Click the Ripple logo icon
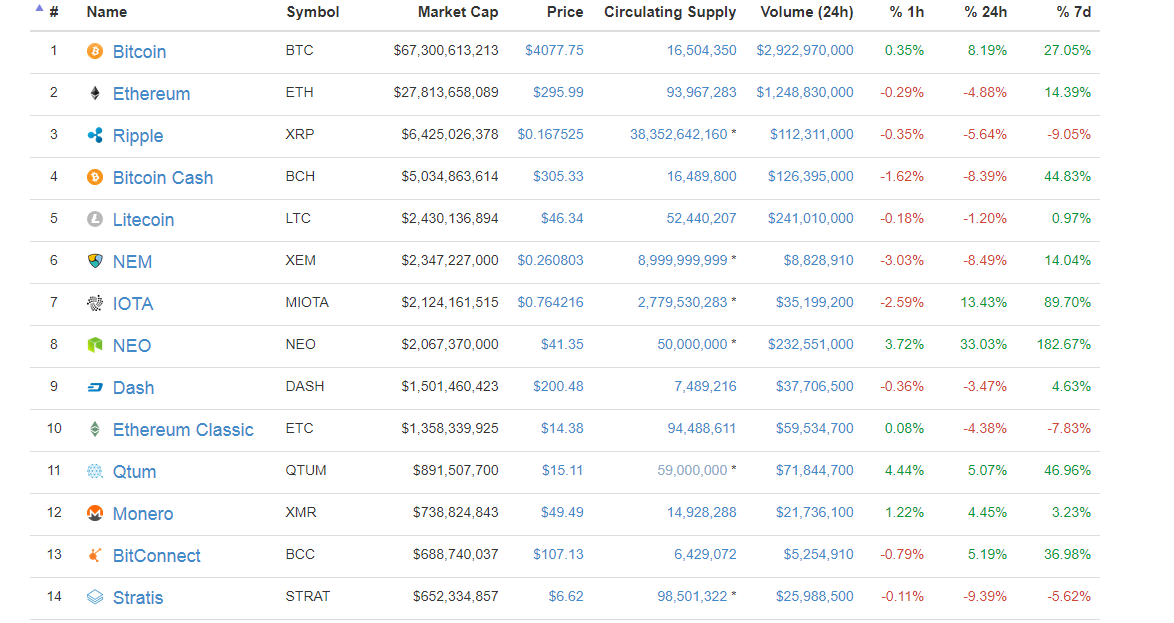The image size is (1174, 623). pos(95,135)
